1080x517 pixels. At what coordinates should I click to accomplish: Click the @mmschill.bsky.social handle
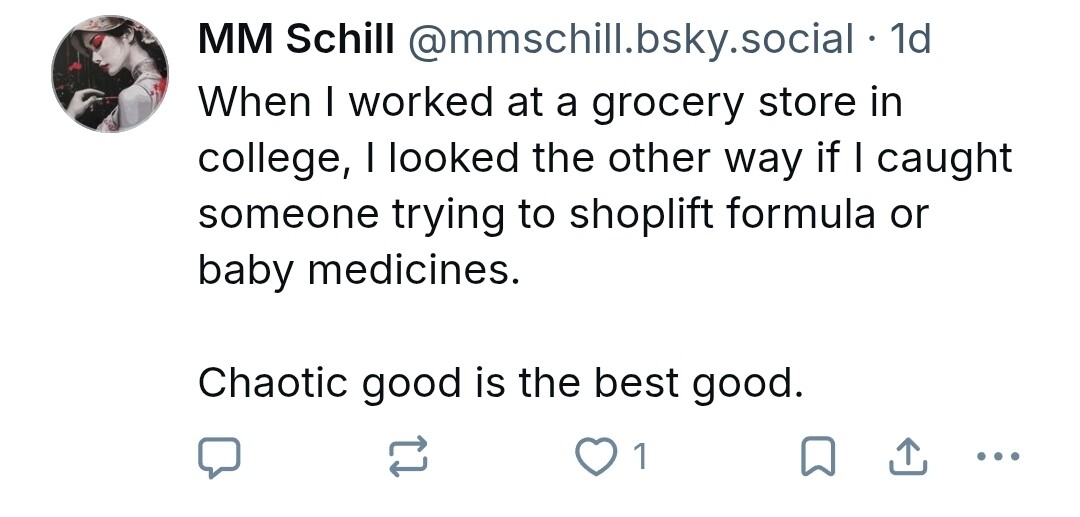[629, 40]
